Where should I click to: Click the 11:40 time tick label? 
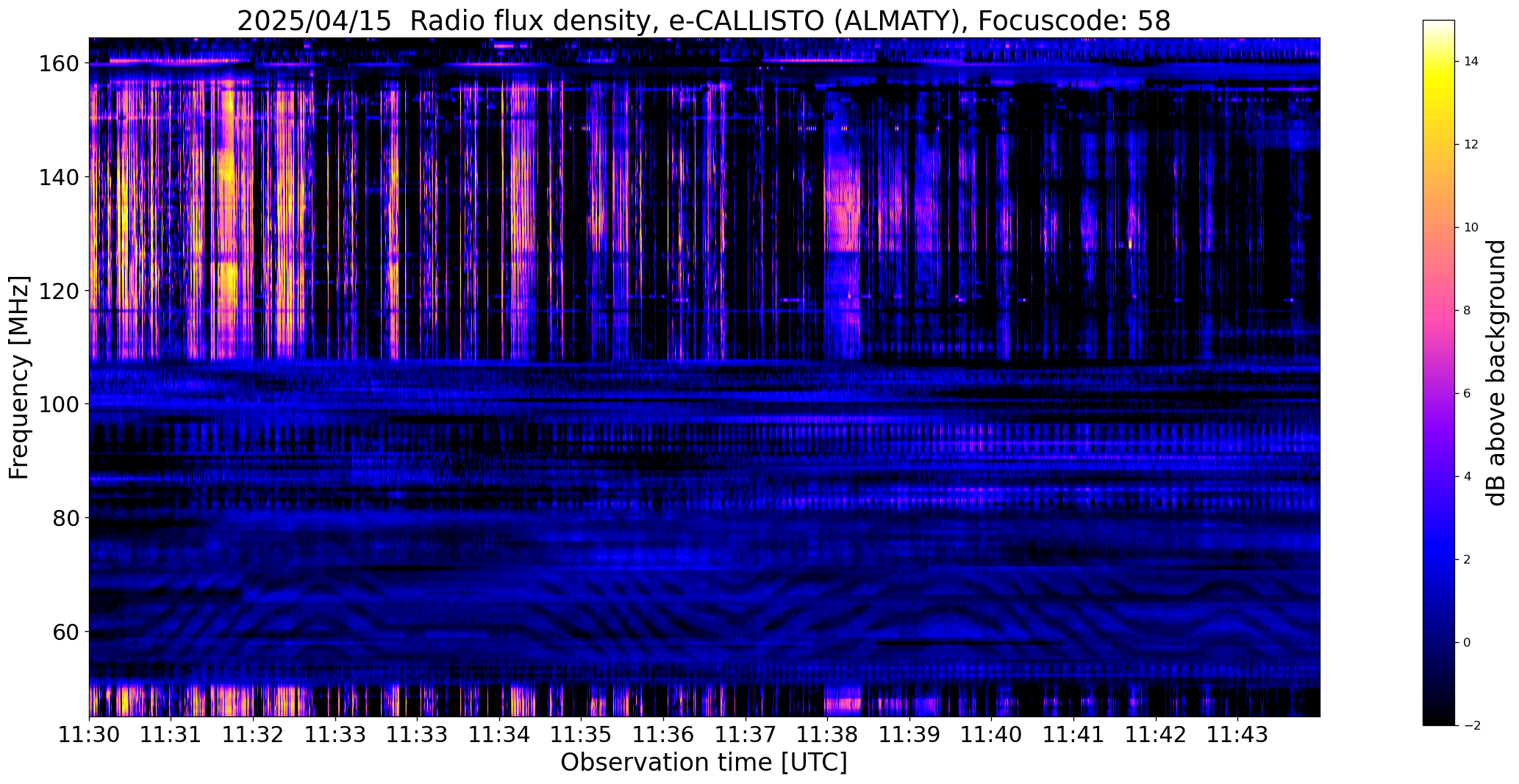992,735
